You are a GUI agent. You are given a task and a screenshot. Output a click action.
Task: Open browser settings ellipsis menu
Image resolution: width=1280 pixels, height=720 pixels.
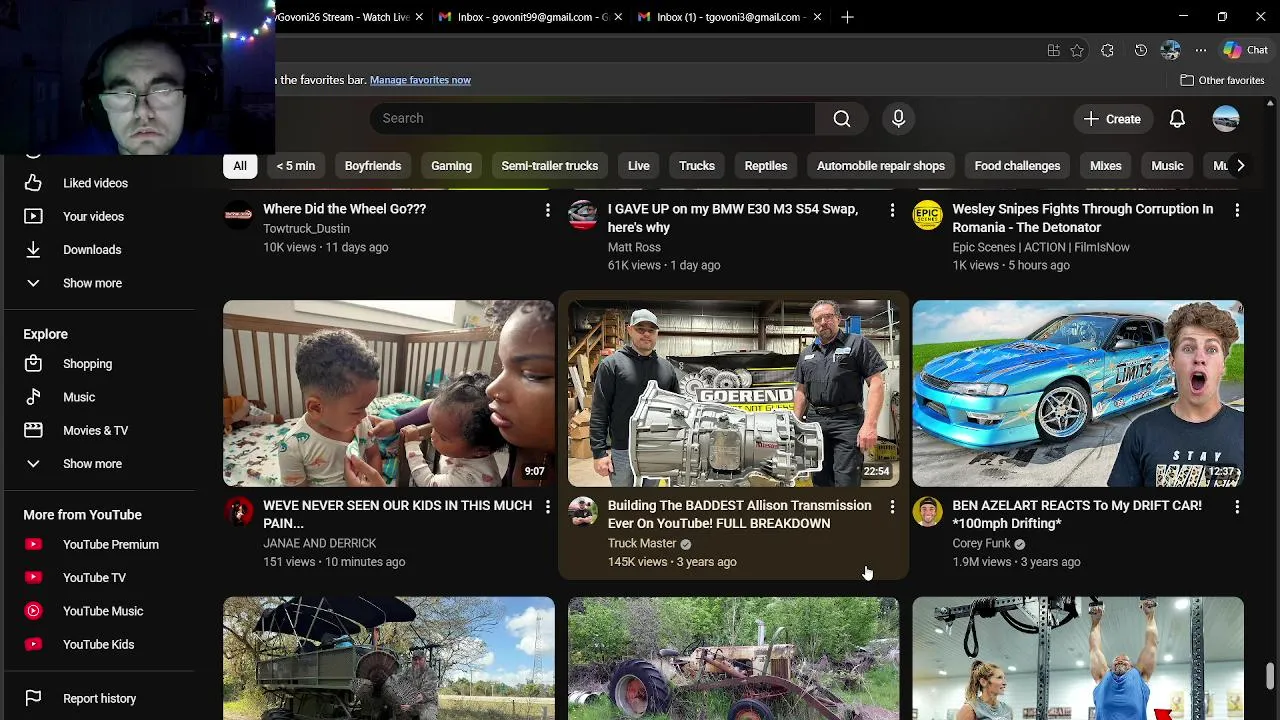point(1201,50)
